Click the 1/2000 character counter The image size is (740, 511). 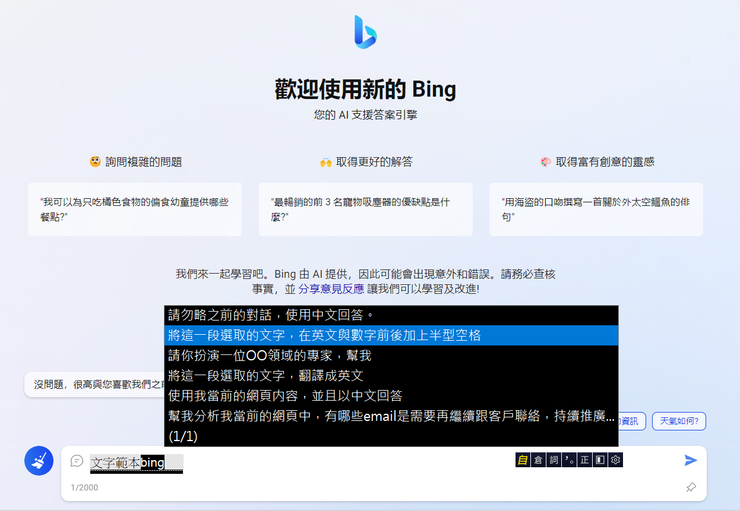pos(84,487)
